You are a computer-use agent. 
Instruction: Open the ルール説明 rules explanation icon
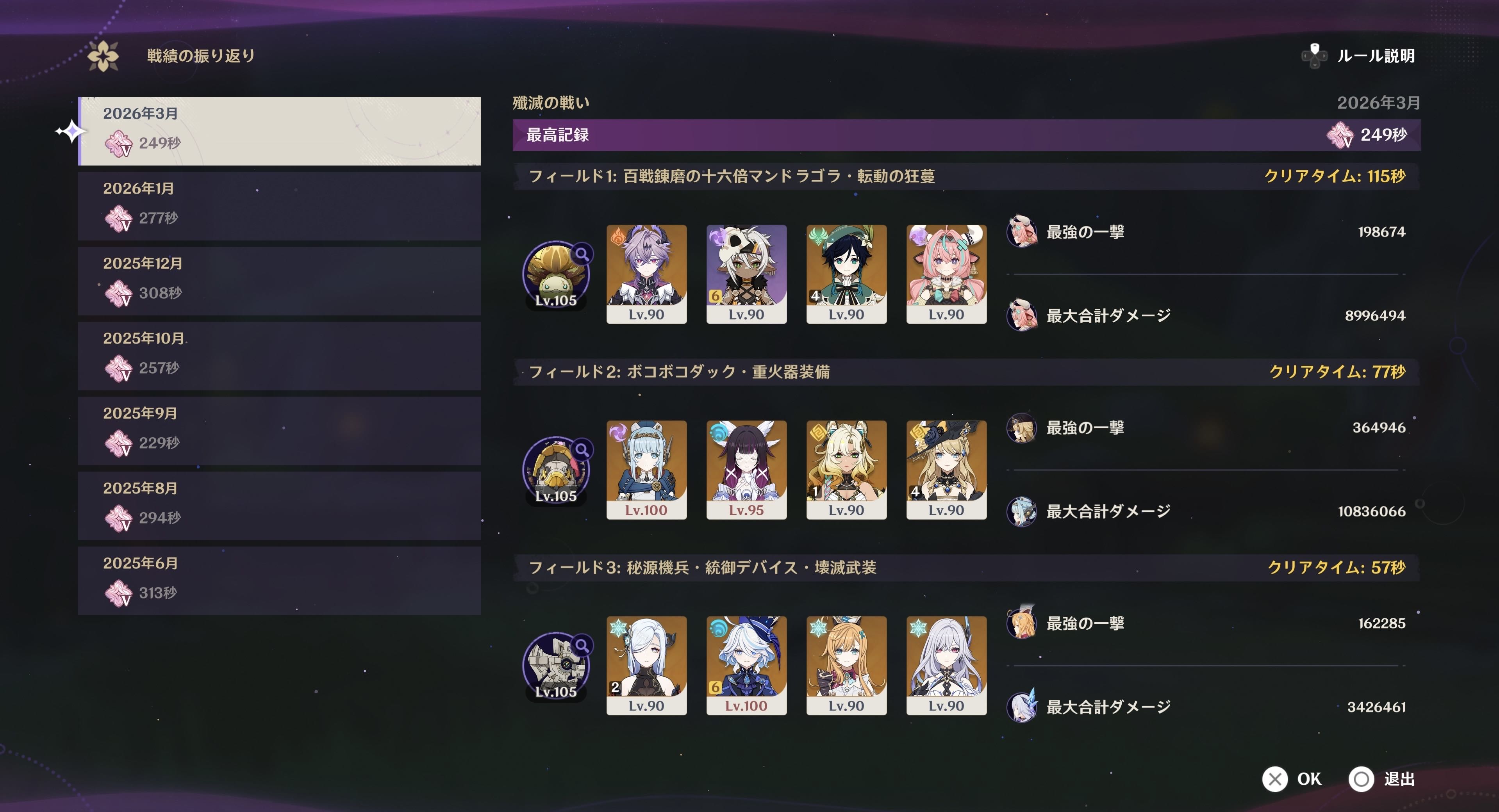(x=1314, y=56)
